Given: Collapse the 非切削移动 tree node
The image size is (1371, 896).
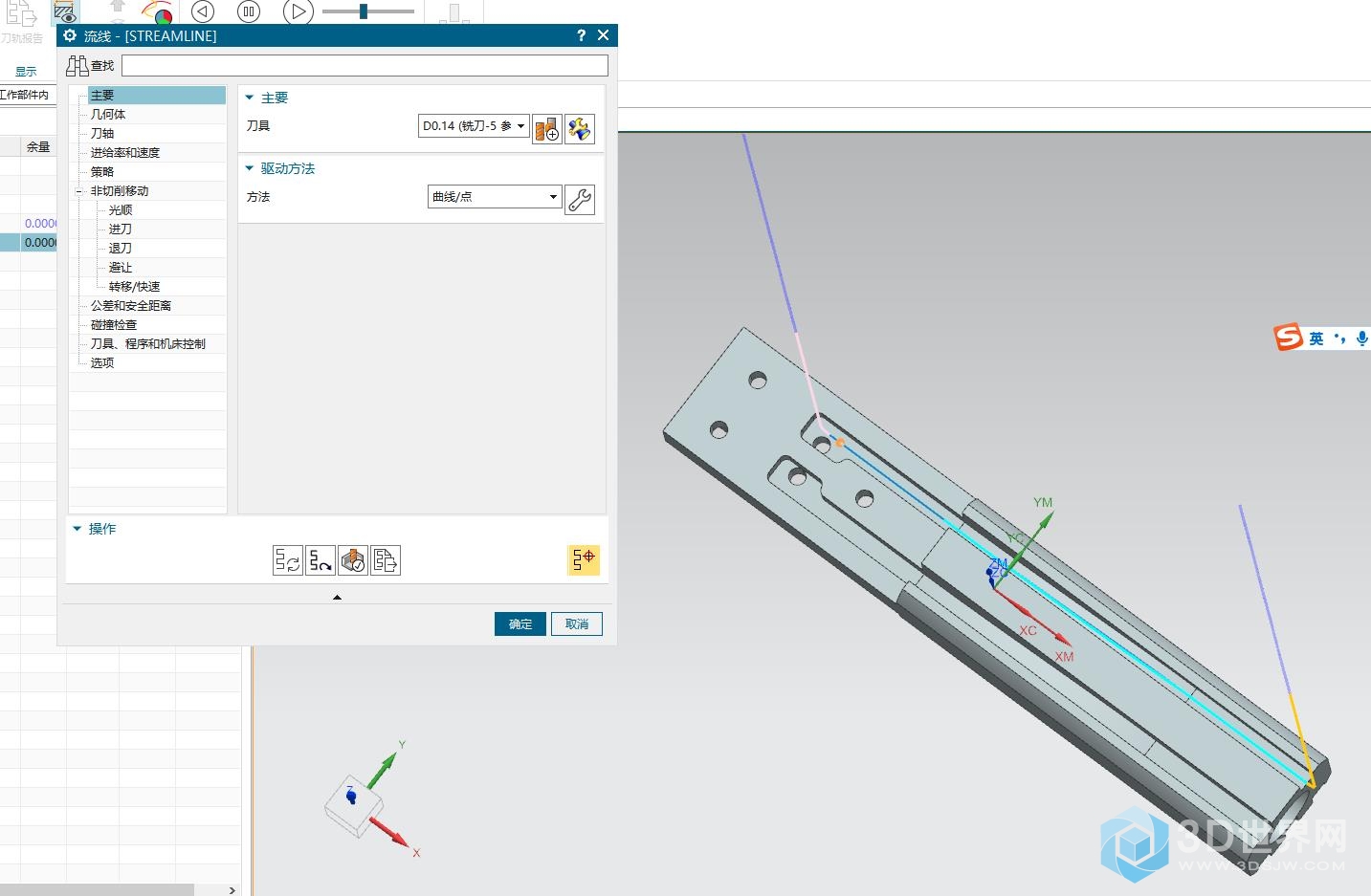Looking at the screenshot, I should coord(79,191).
